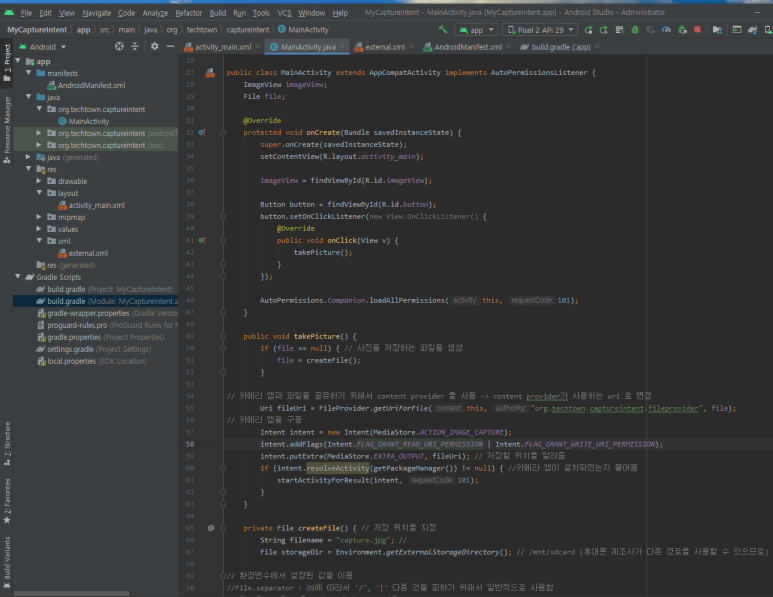Toggle code fold at createFile line 65
Screen dimensions: 773x597
pyautogui.click(x=223, y=528)
